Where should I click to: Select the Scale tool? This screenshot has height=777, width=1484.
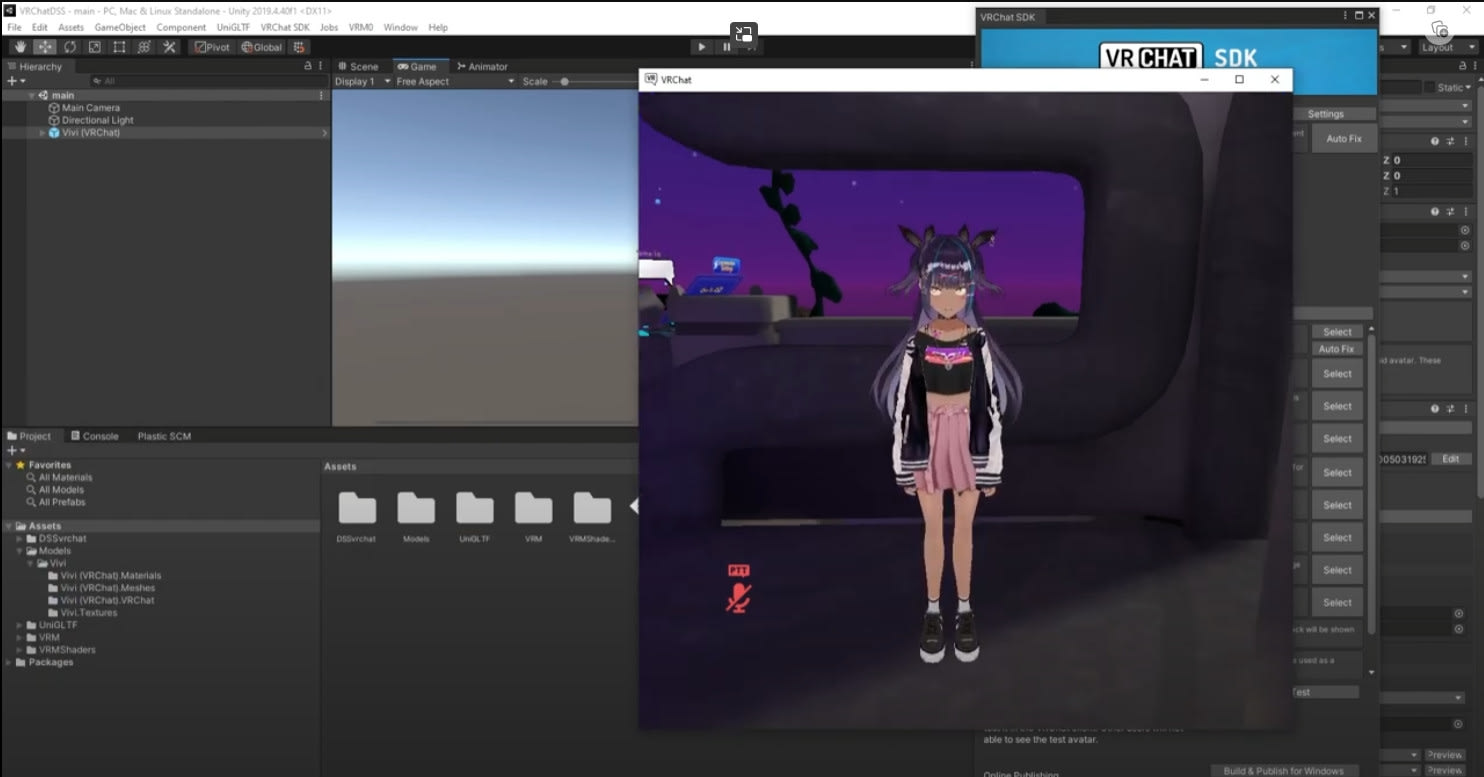94,47
